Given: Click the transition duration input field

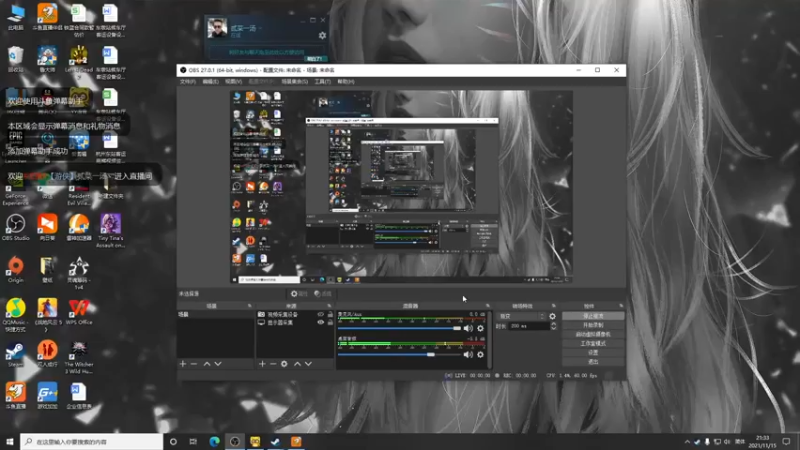Looking at the screenshot, I should 529,326.
